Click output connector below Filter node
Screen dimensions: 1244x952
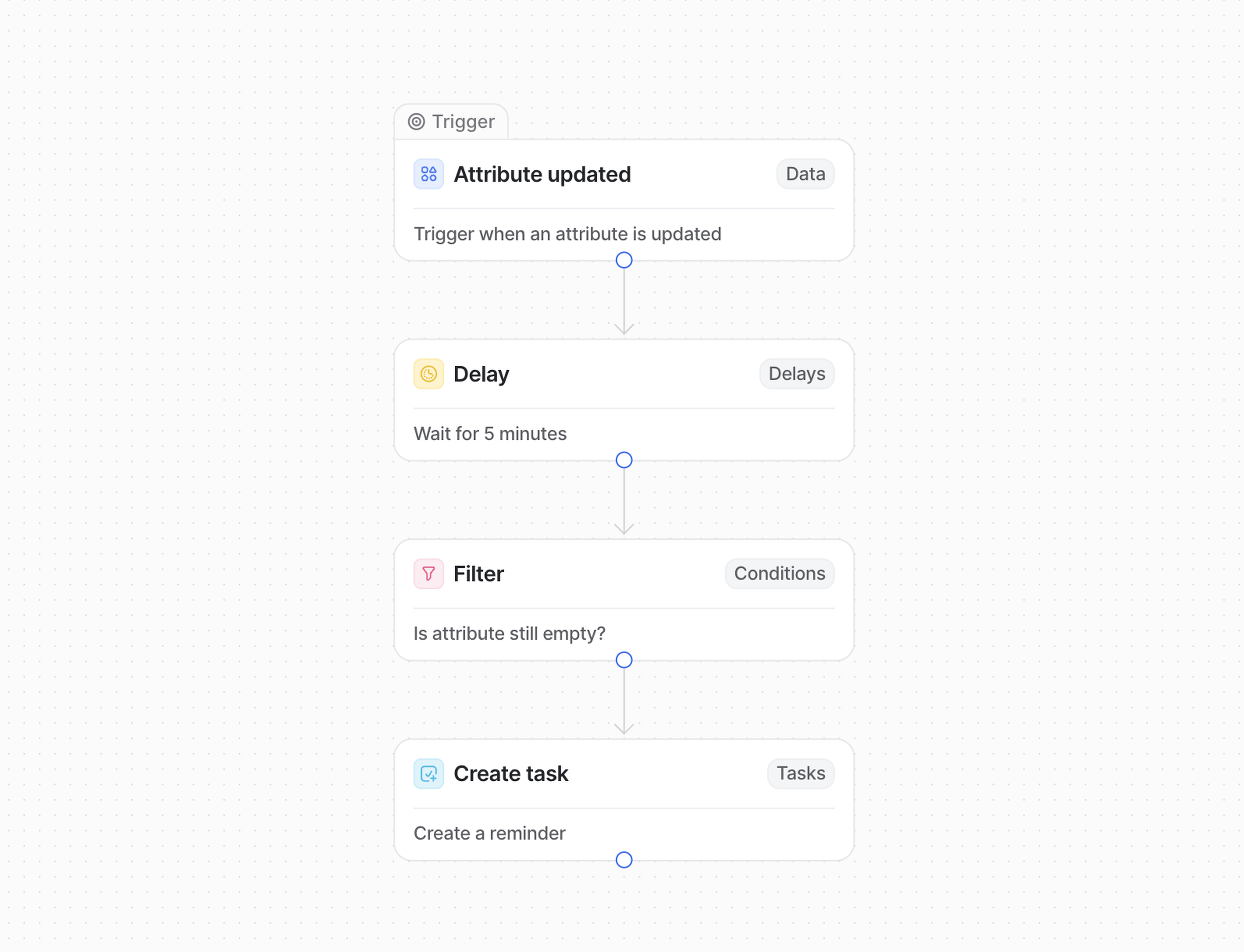624,660
